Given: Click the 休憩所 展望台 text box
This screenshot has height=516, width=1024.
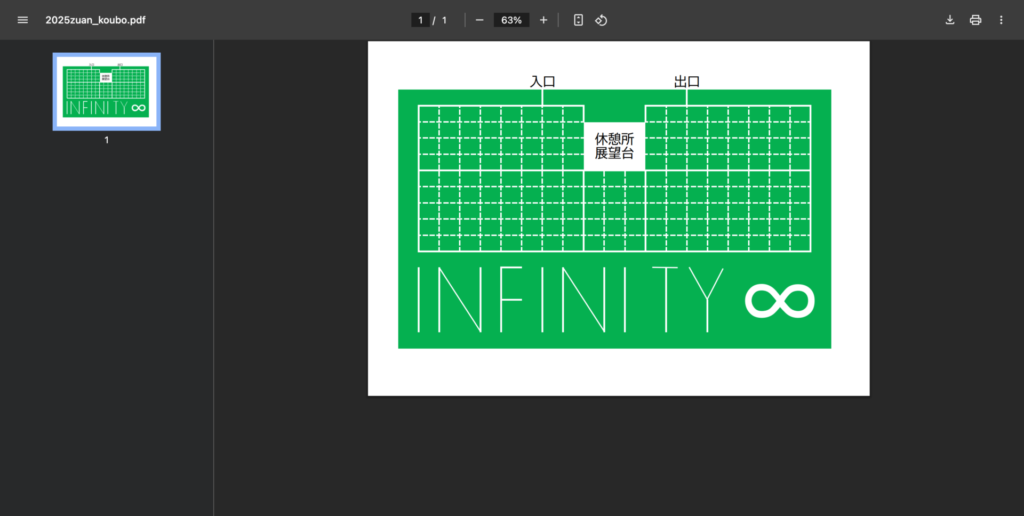Looking at the screenshot, I should click(x=615, y=146).
